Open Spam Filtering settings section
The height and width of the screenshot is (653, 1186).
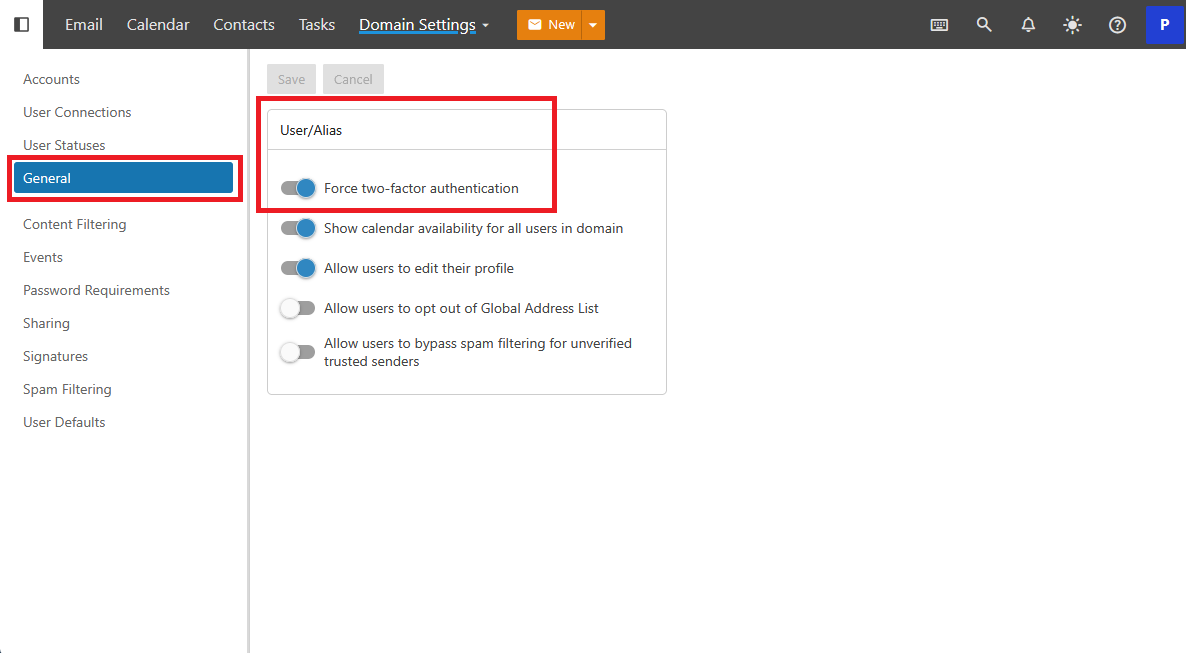pos(67,389)
